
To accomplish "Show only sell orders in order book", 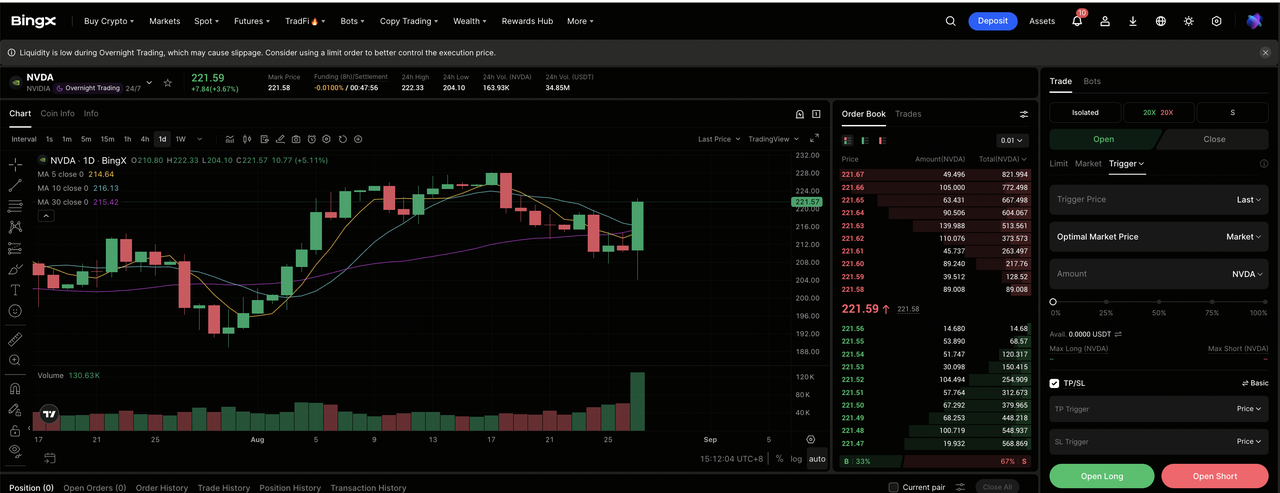I will [882, 141].
